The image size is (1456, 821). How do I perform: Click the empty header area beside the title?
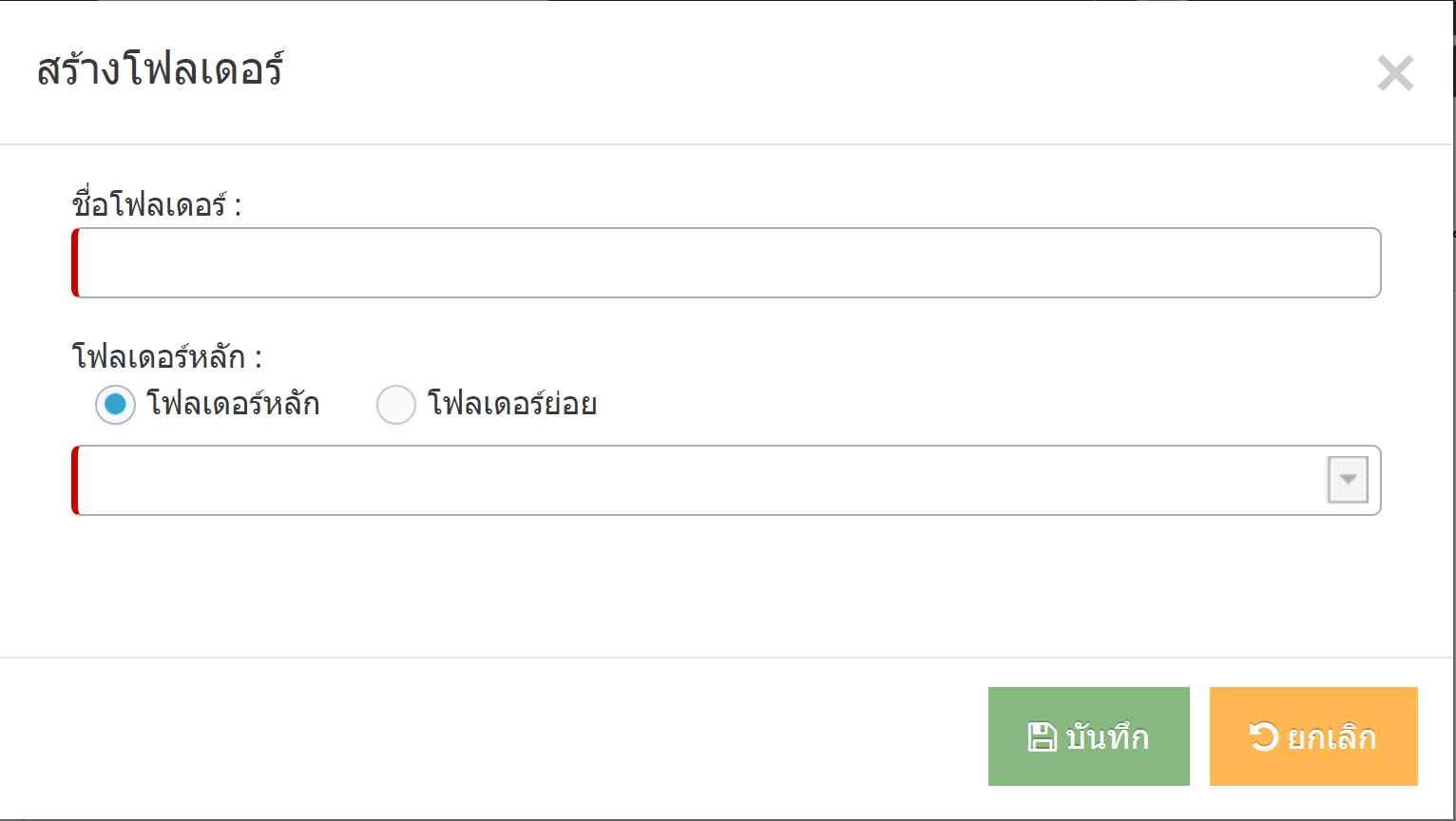(x=827, y=72)
